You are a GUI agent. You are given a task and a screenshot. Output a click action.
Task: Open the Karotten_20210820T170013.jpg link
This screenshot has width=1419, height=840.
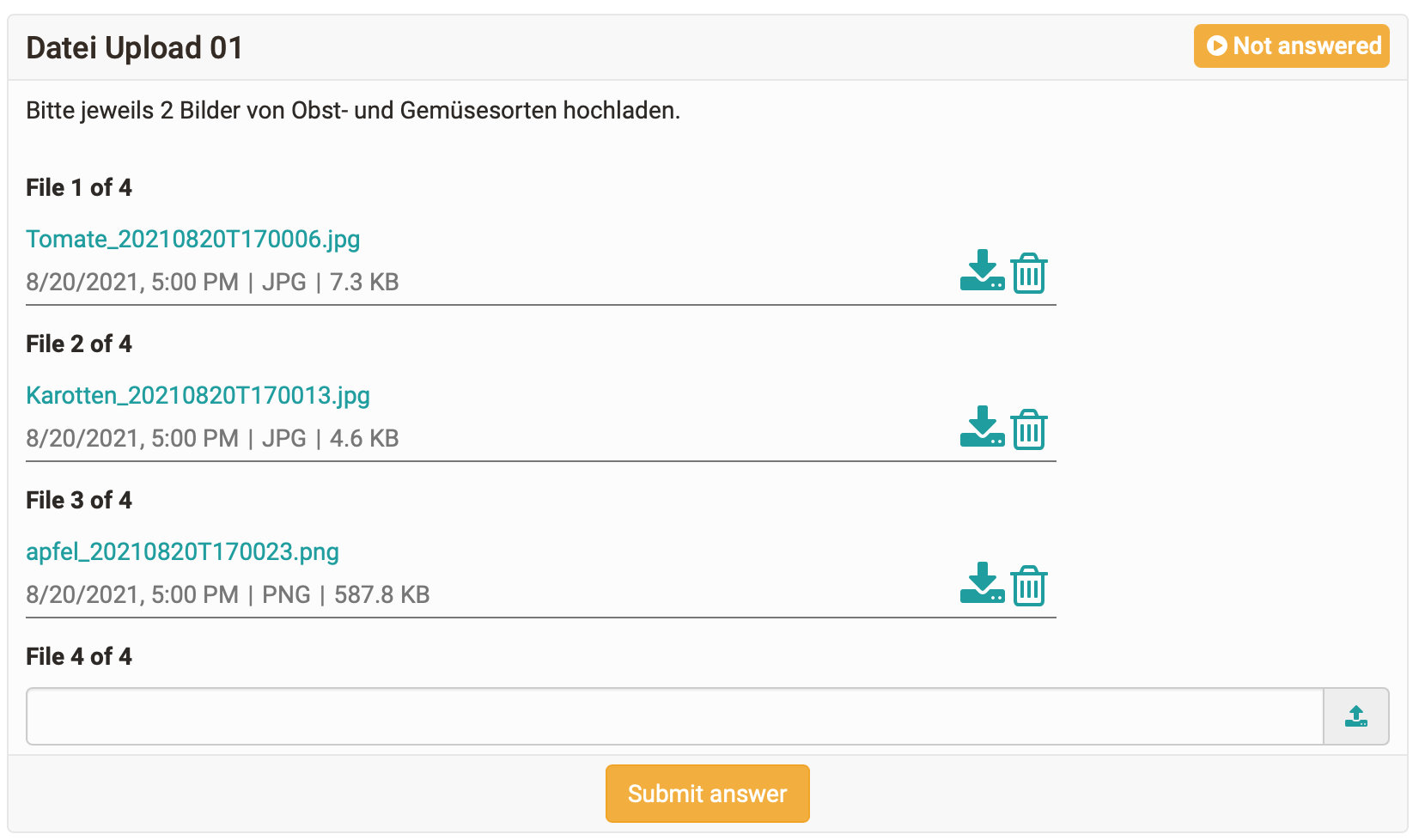(198, 395)
